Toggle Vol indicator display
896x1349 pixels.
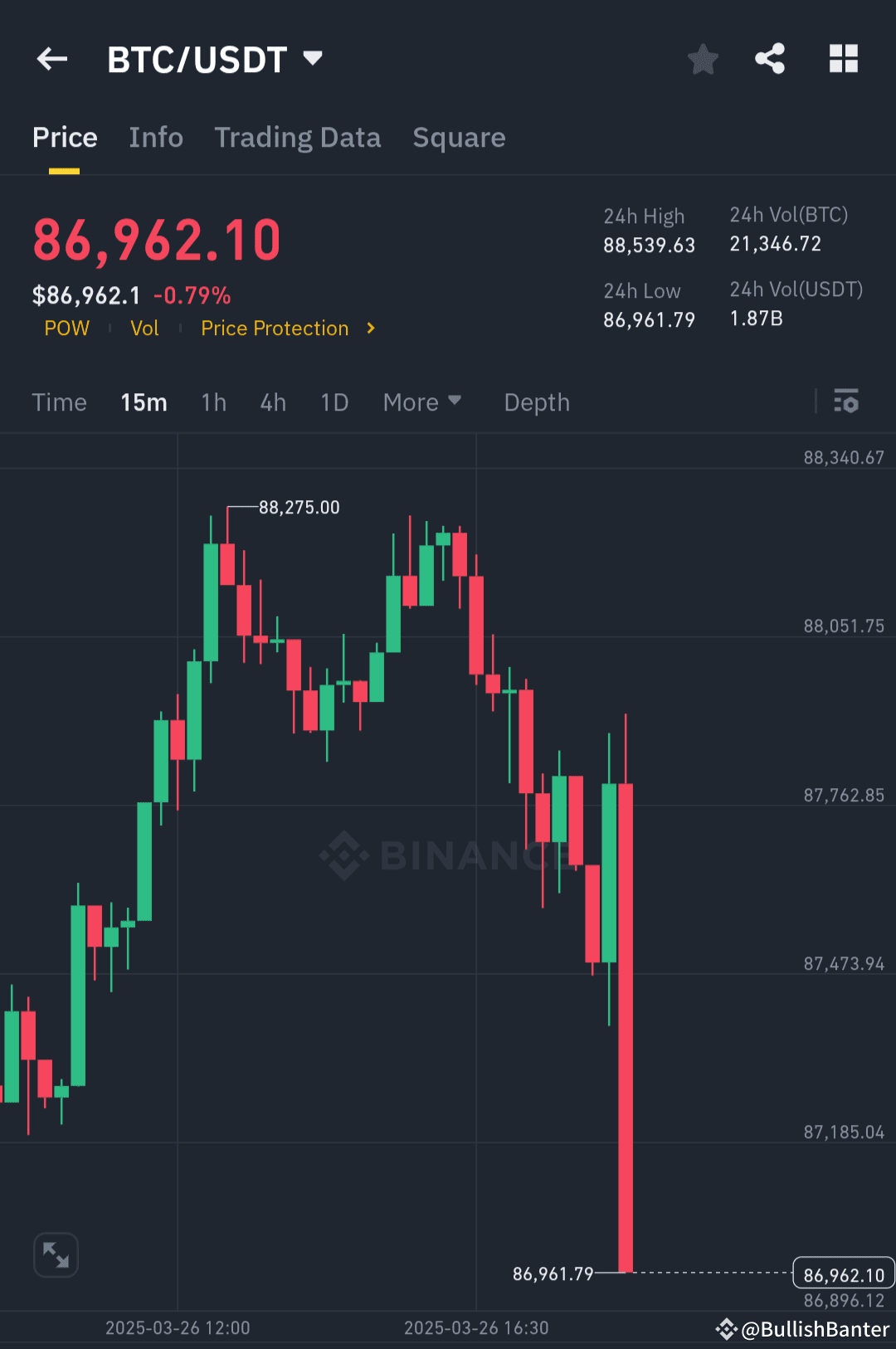pyautogui.click(x=144, y=328)
